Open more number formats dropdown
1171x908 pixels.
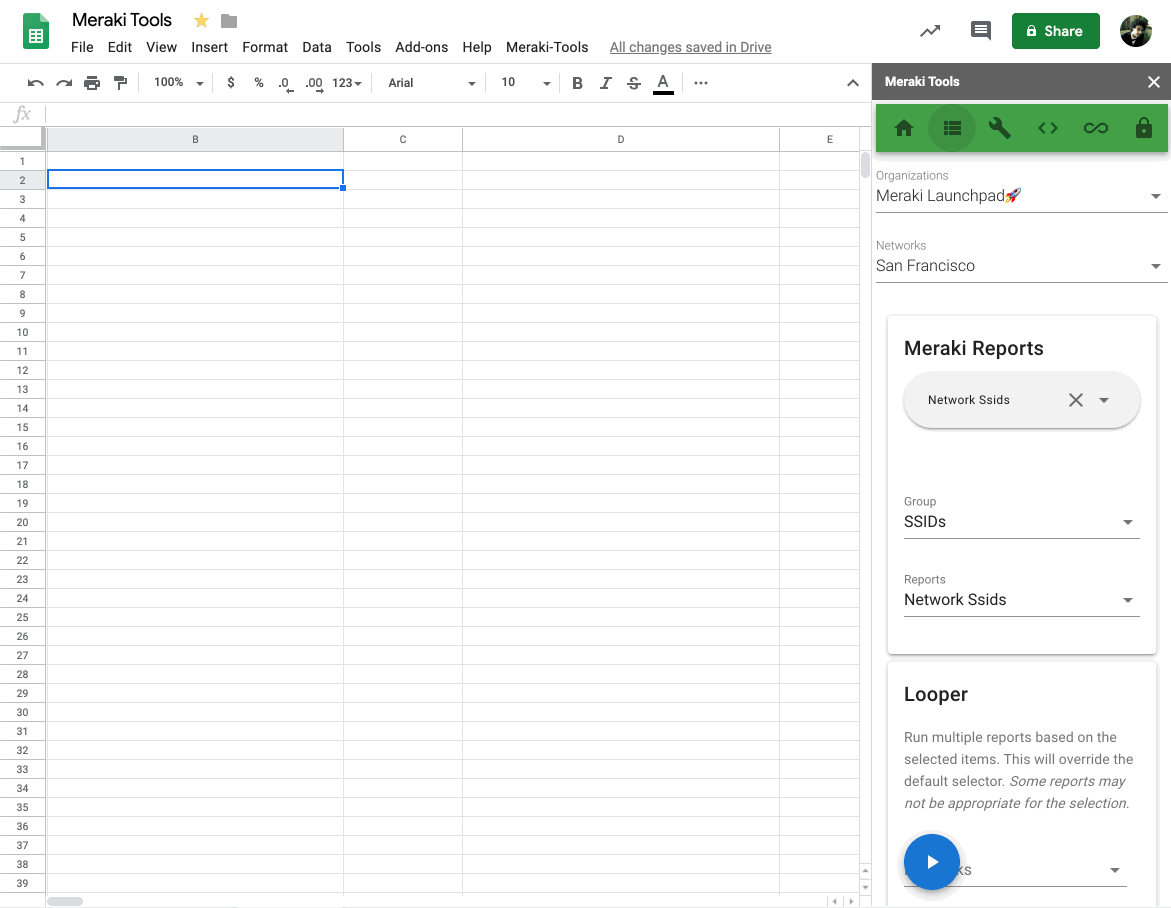point(347,83)
